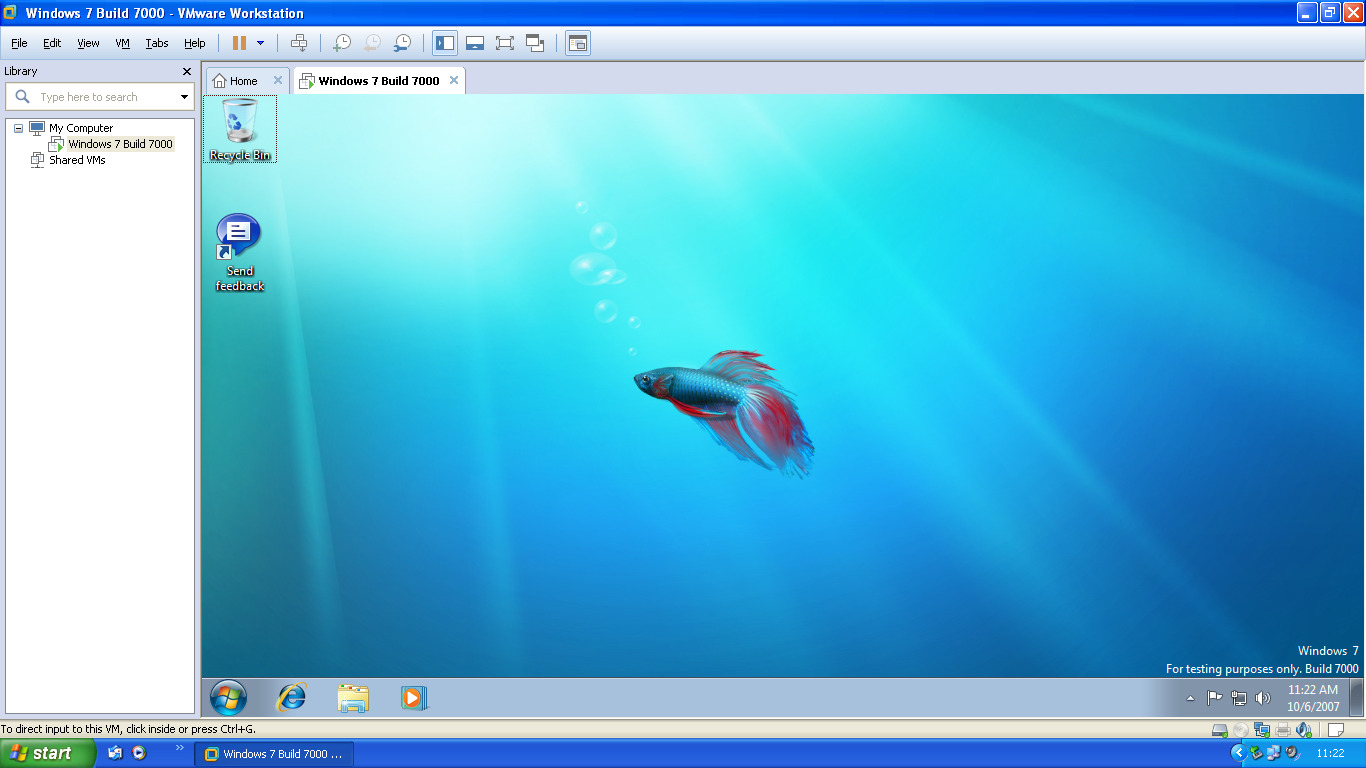1366x768 pixels.
Task: Click the XP tray speaker volume icon
Action: [1292, 753]
